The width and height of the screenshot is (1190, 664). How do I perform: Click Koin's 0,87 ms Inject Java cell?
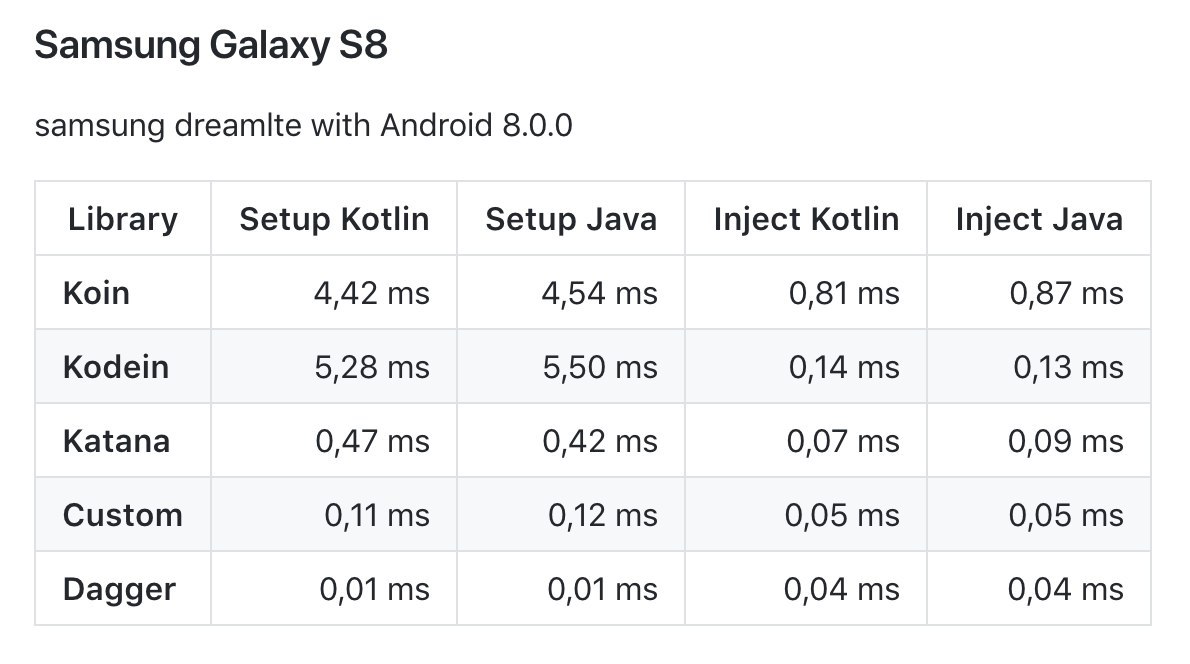click(x=1067, y=293)
